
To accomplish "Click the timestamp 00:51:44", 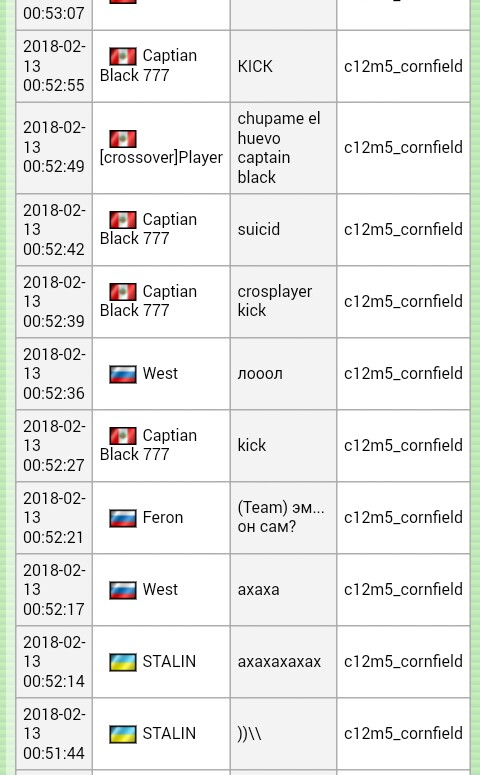I will tap(54, 753).
